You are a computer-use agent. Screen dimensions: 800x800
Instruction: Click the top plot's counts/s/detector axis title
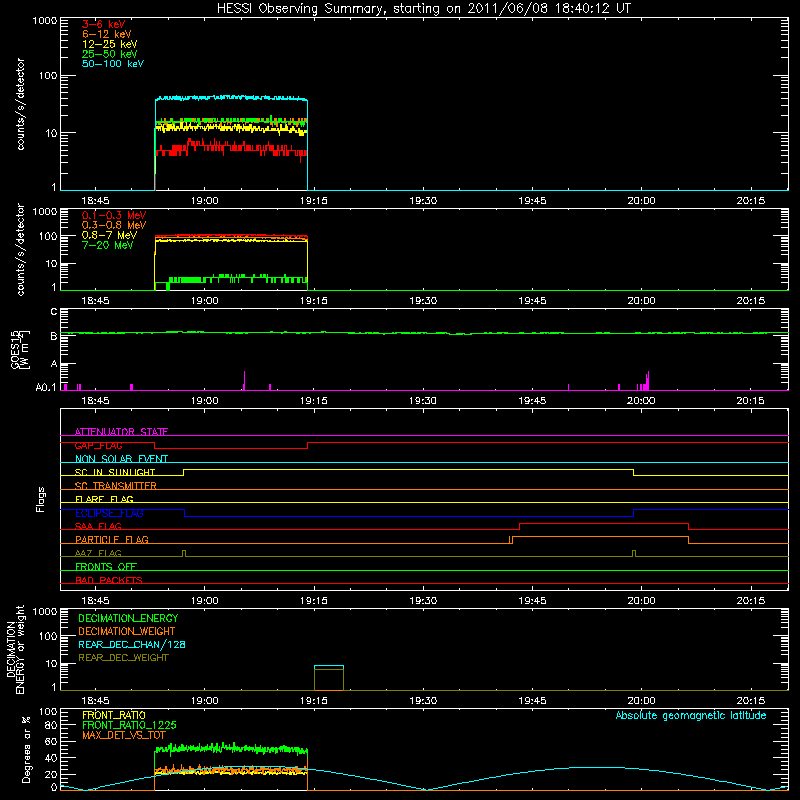20,104
